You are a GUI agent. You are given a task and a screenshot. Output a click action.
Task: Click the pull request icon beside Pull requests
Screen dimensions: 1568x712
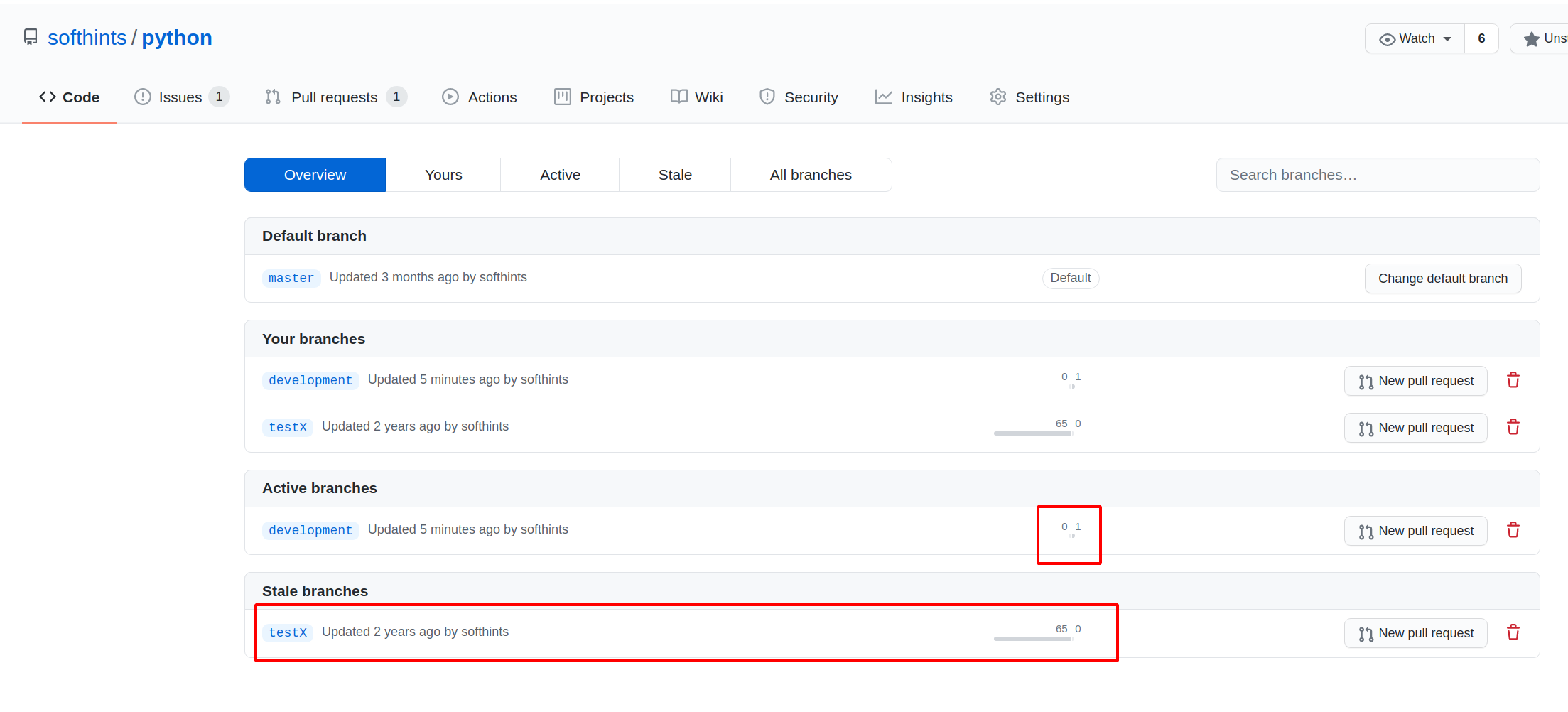click(x=272, y=97)
